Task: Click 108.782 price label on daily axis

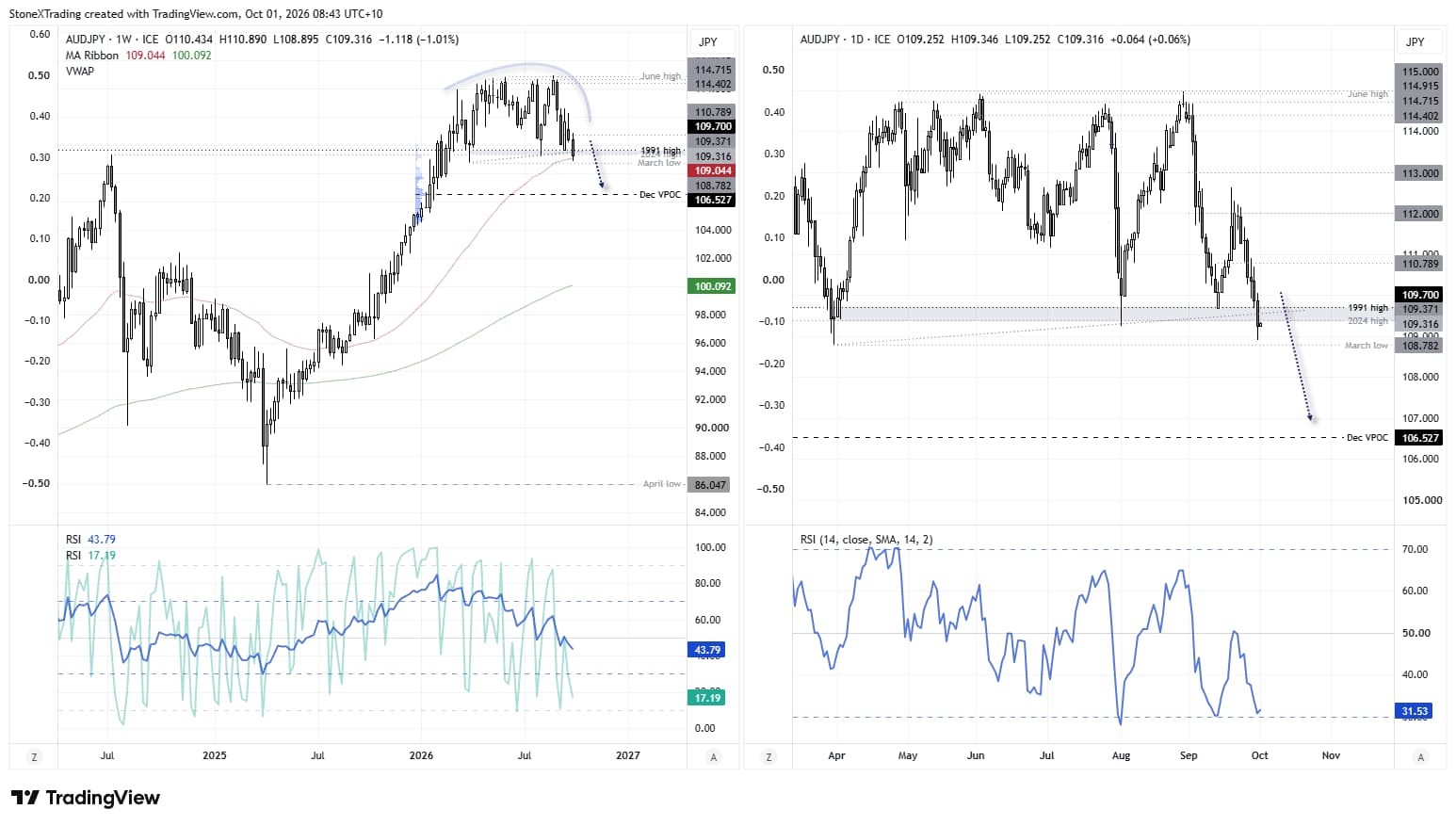Action: (x=1420, y=346)
